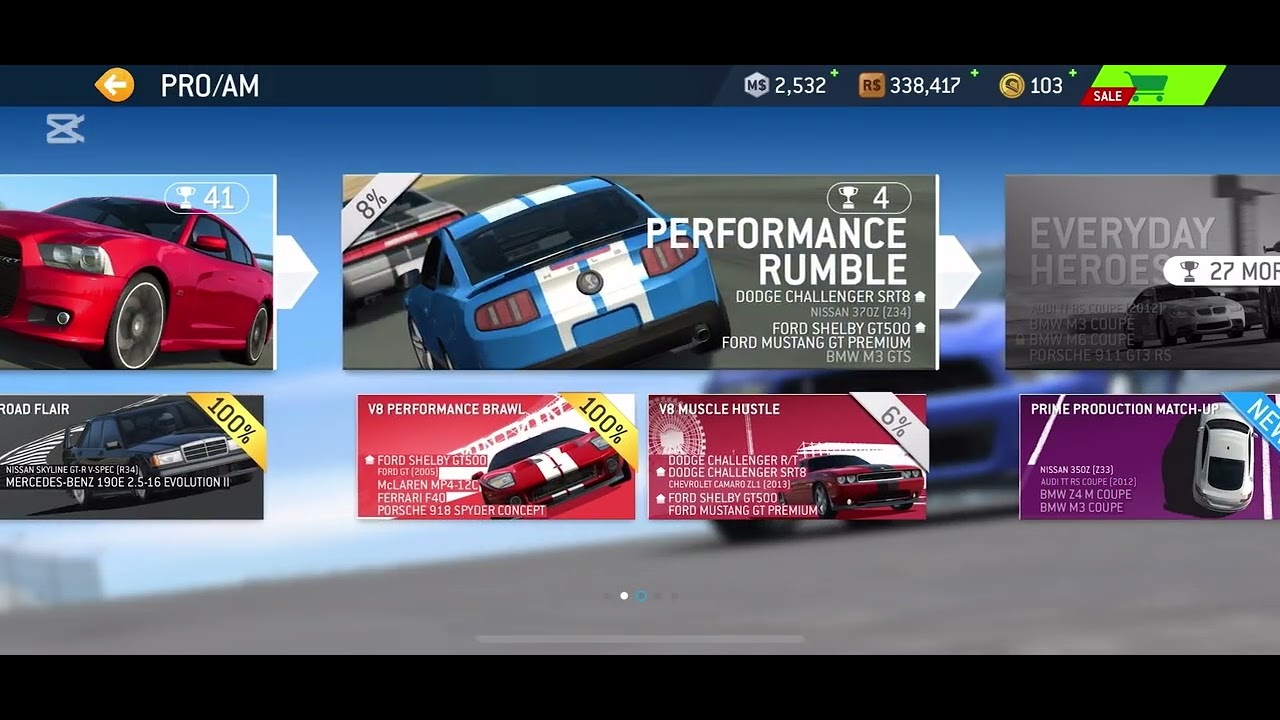1280x720 pixels.
Task: Open the V8 Muscle Hustle event
Action: pos(787,457)
